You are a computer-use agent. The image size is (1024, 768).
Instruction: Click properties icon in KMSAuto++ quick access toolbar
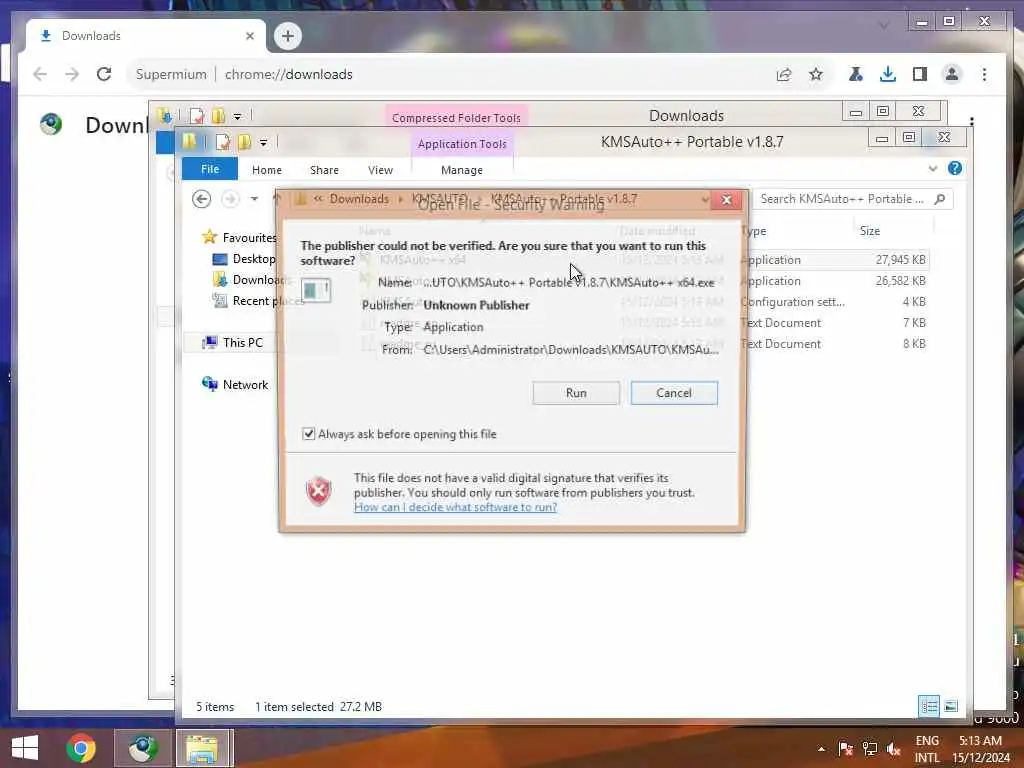(223, 142)
